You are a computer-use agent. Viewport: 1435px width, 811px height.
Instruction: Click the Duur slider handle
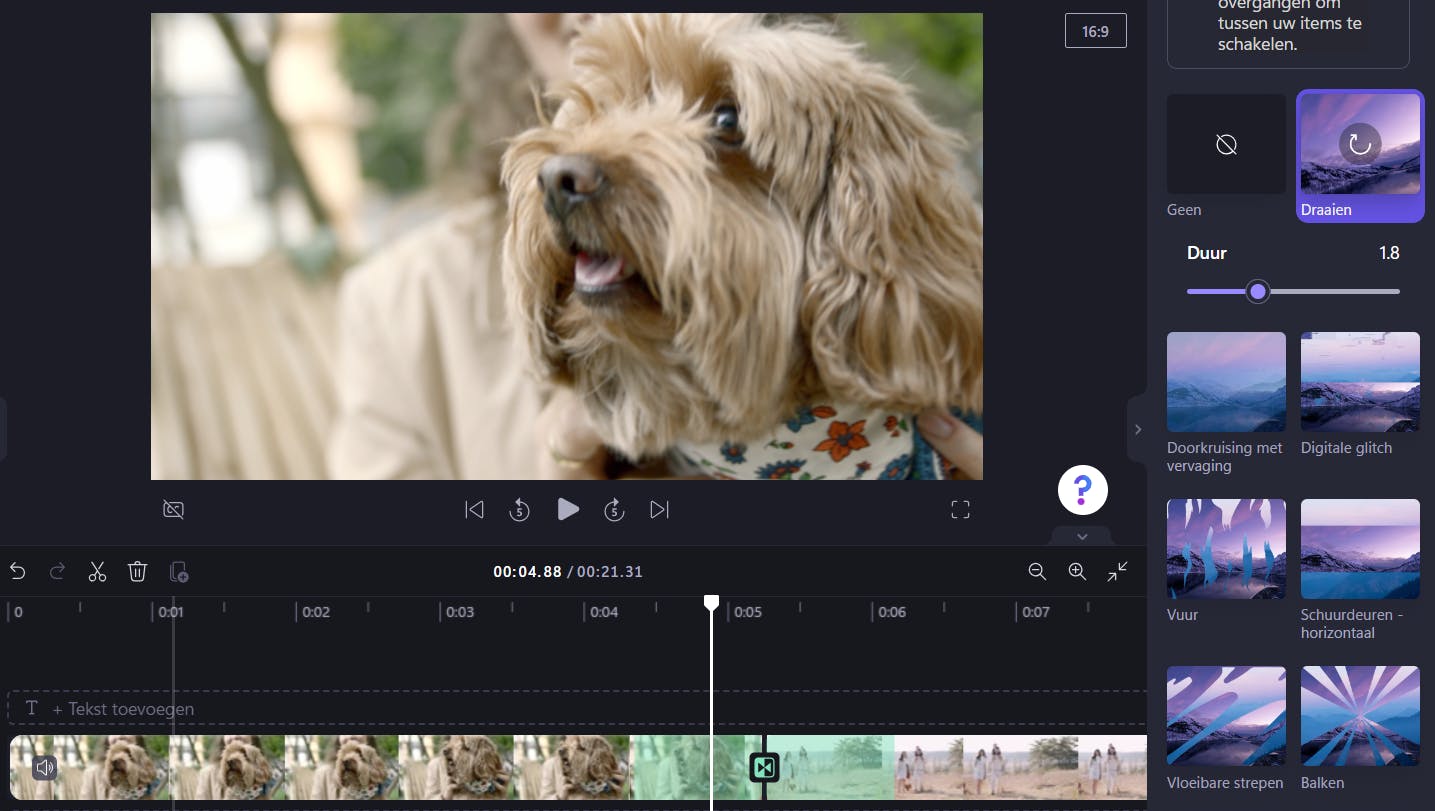(1258, 291)
